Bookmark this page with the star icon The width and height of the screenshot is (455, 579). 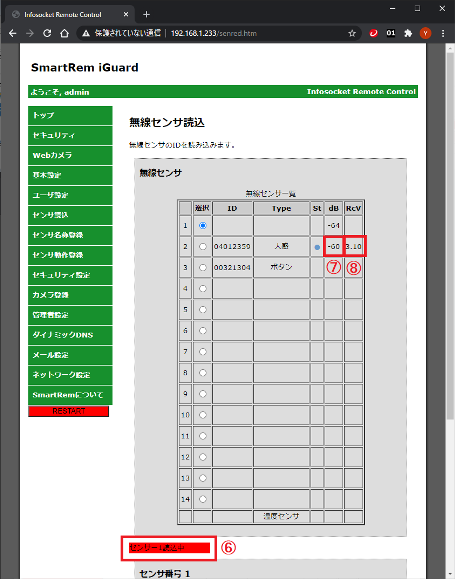(352, 33)
